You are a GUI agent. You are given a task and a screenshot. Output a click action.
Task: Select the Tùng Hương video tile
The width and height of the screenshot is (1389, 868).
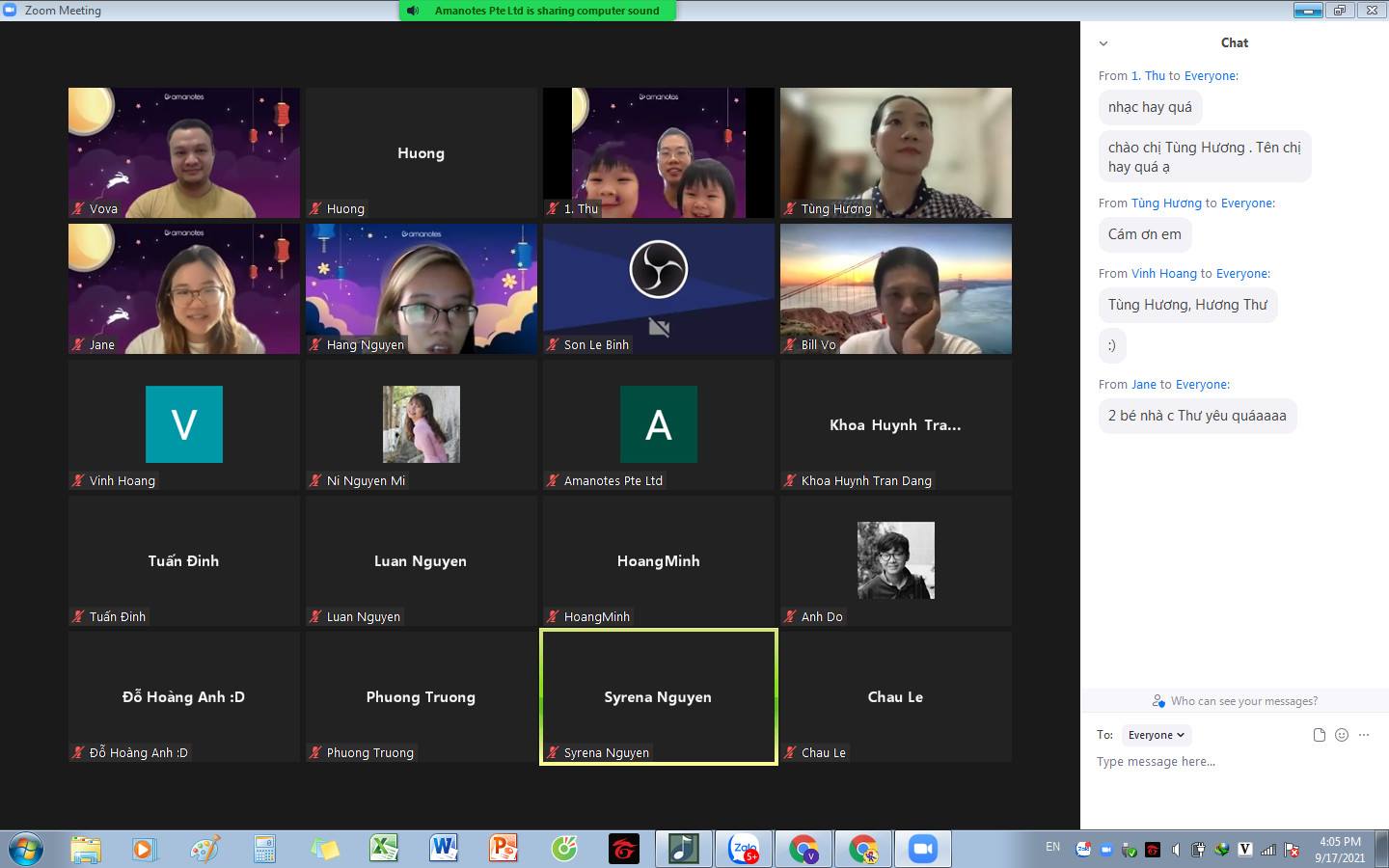pos(896,152)
